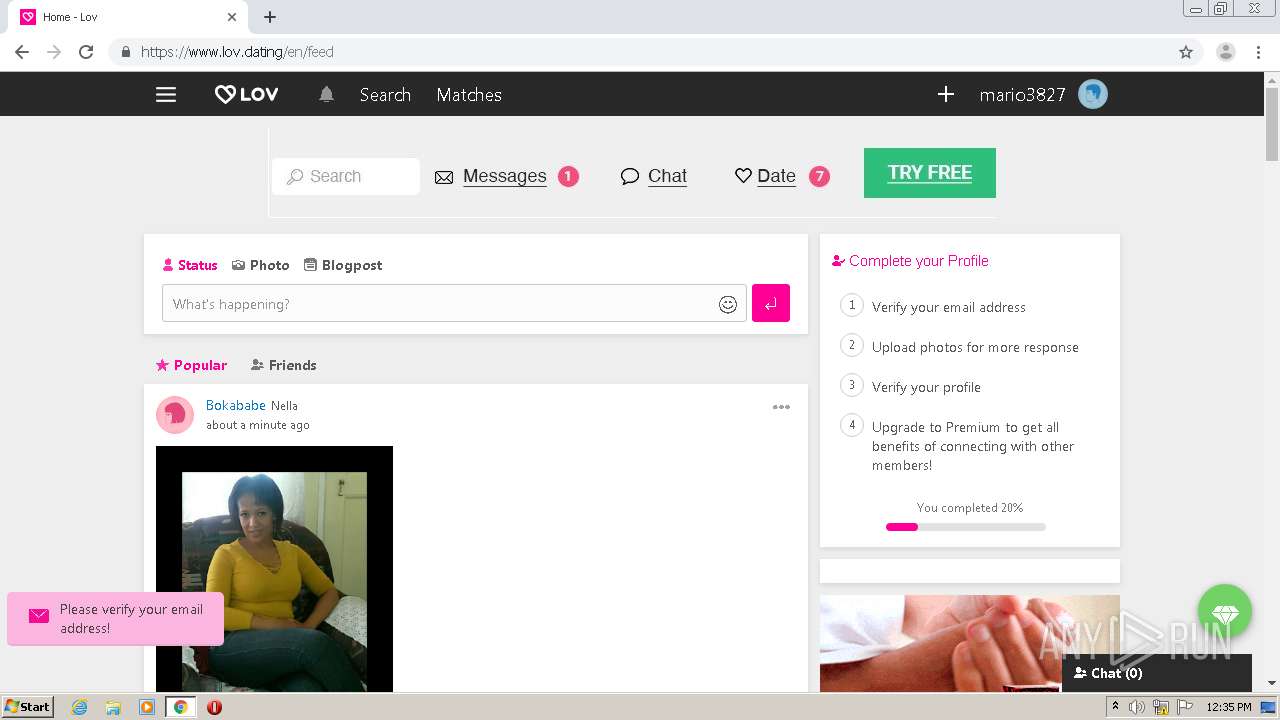Click the verify email notification

click(115, 619)
